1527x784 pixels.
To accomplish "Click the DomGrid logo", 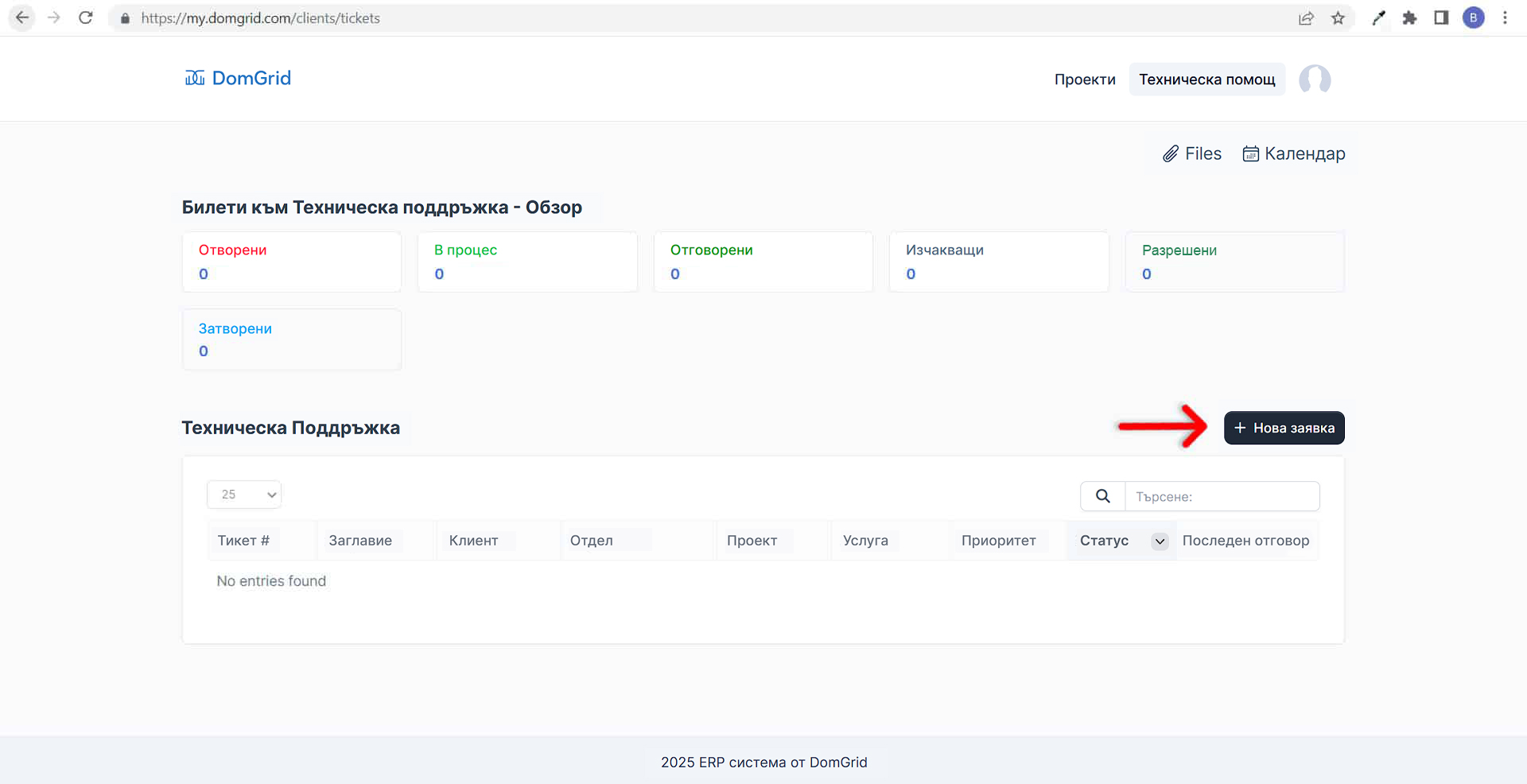I will pos(238,78).
